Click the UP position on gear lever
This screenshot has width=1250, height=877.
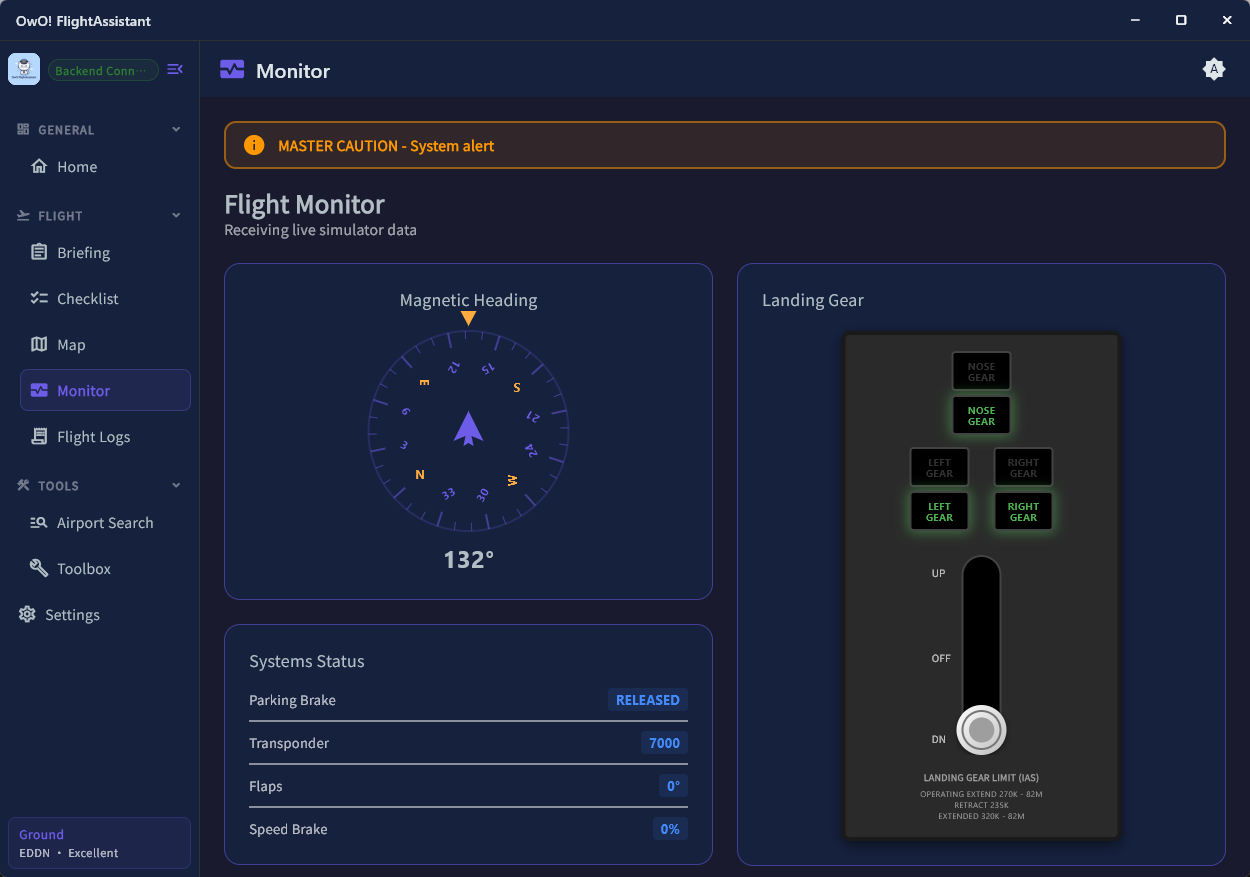938,573
